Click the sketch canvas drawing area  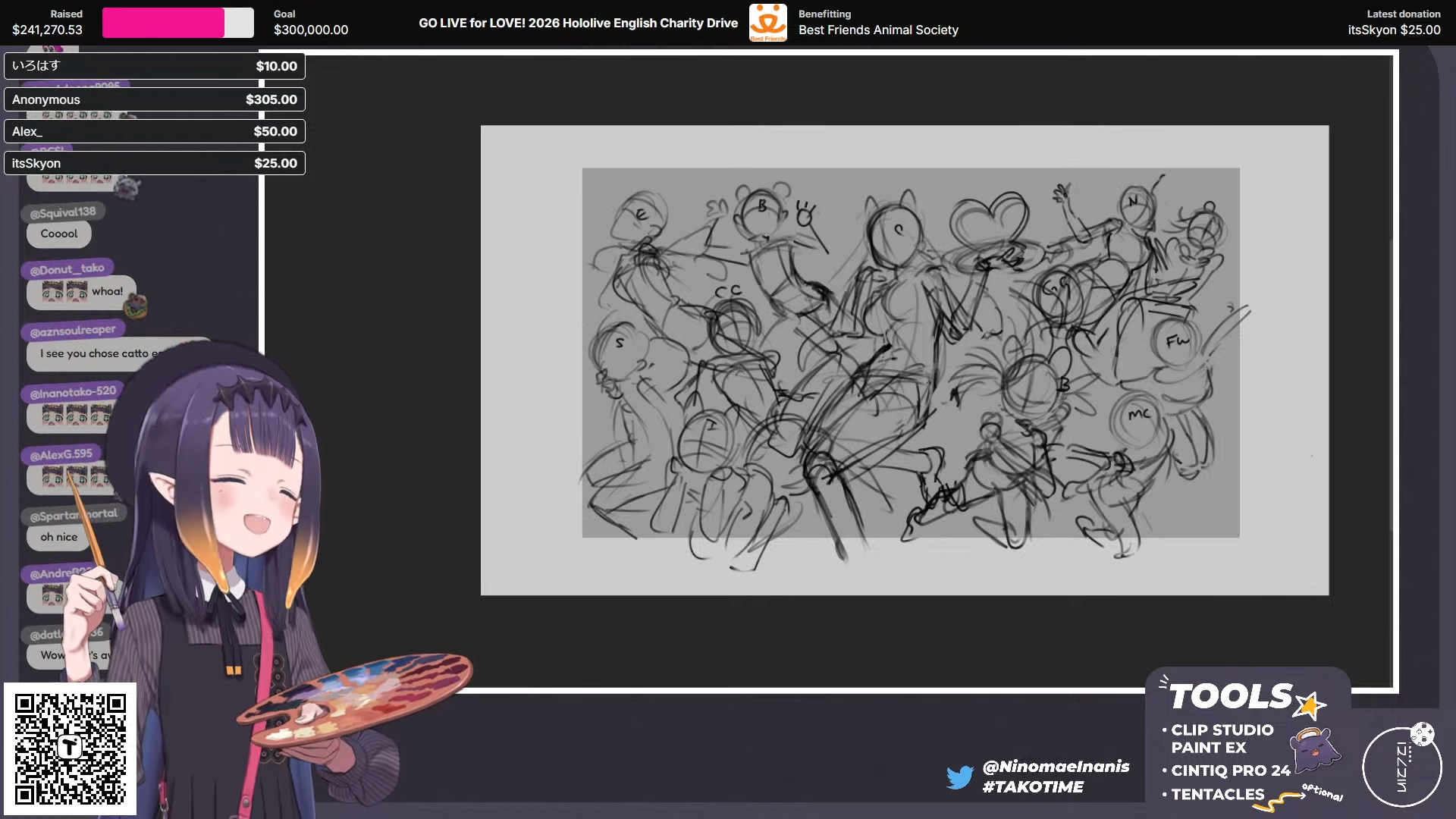910,353
